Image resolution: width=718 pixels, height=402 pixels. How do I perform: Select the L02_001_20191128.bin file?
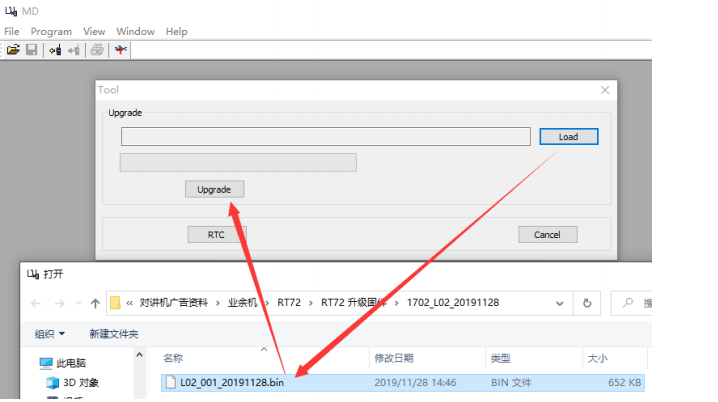[x=231, y=382]
